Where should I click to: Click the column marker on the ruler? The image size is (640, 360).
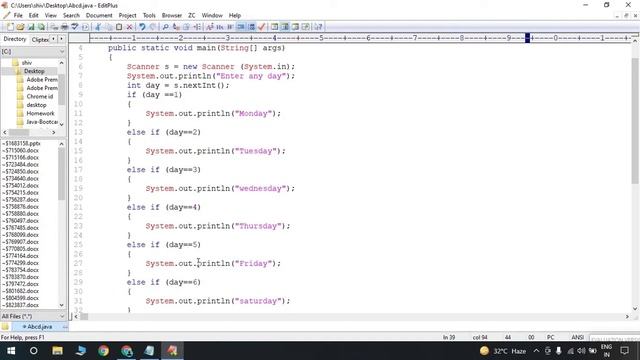[x=527, y=38]
